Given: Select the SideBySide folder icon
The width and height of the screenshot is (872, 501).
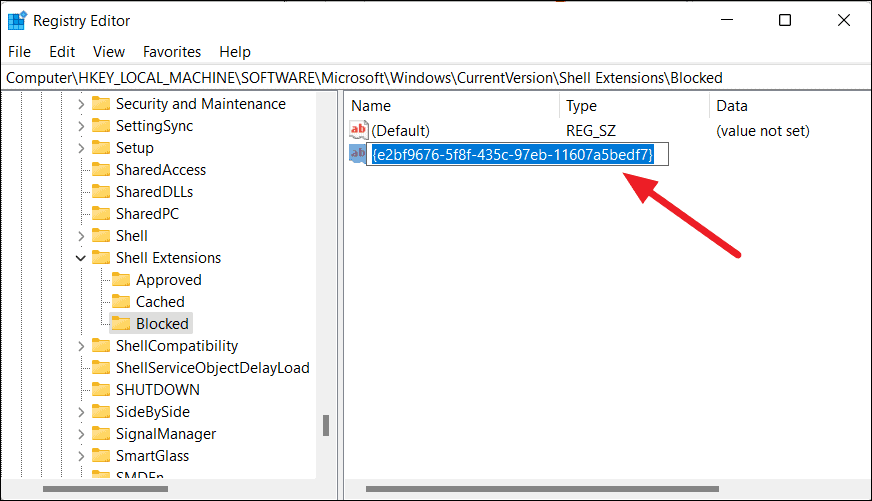Looking at the screenshot, I should (101, 411).
